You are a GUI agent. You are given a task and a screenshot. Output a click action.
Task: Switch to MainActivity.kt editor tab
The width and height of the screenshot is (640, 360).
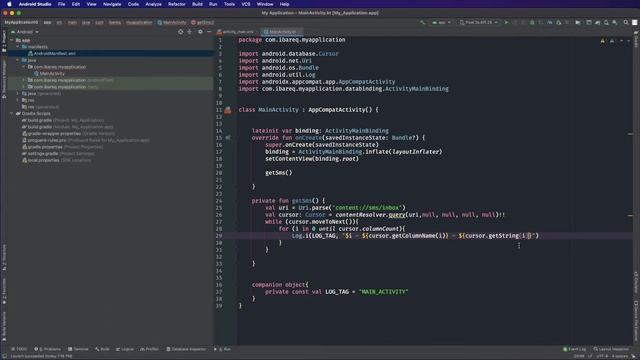coord(282,32)
